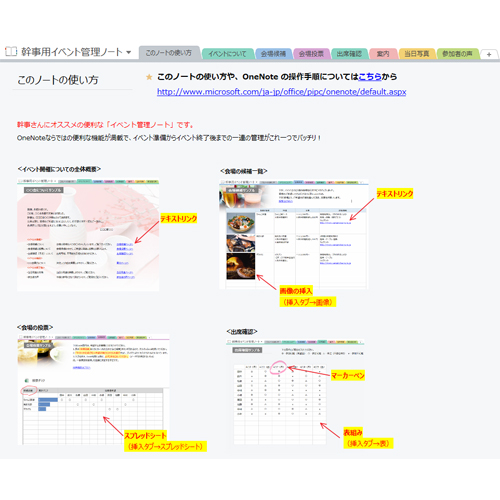Click the 画像の挿入 yellow label
This screenshot has height=500, width=500.
pyautogui.click(x=296, y=291)
